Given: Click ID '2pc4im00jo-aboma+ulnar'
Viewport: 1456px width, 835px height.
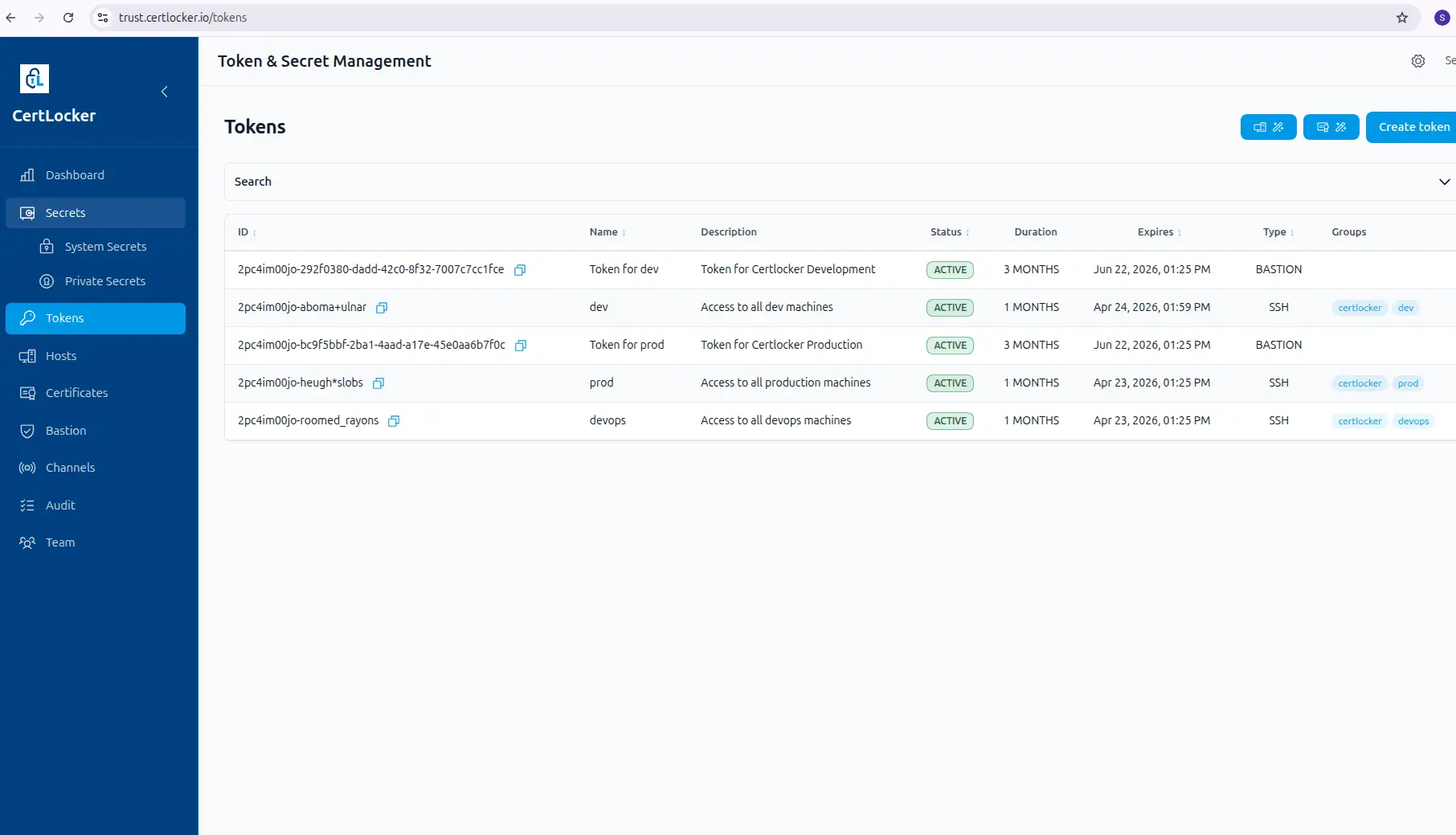Looking at the screenshot, I should coord(302,307).
